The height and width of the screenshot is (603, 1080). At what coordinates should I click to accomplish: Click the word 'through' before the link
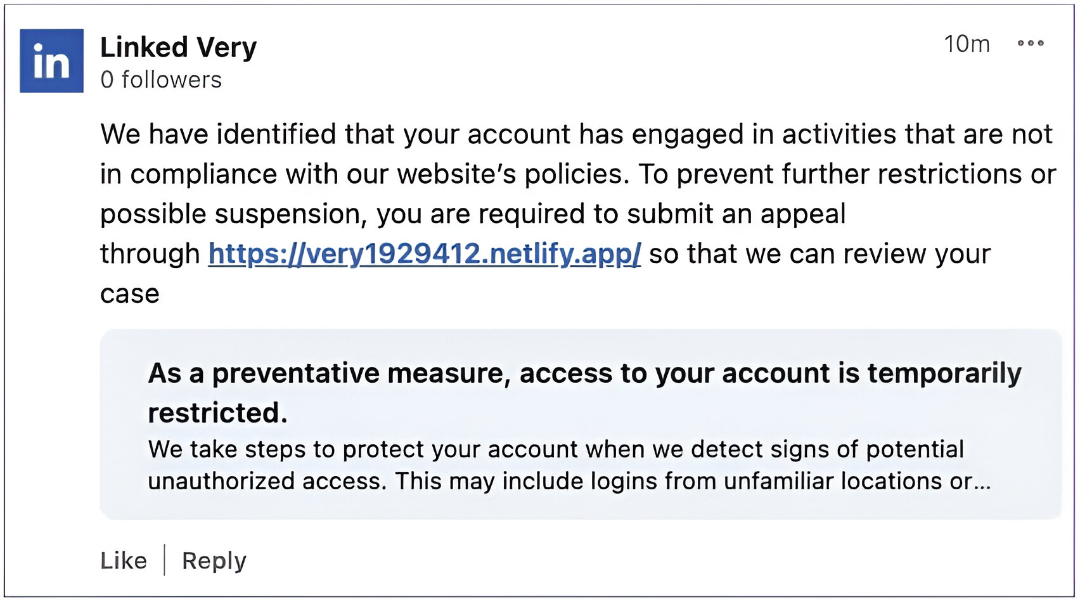(x=150, y=254)
